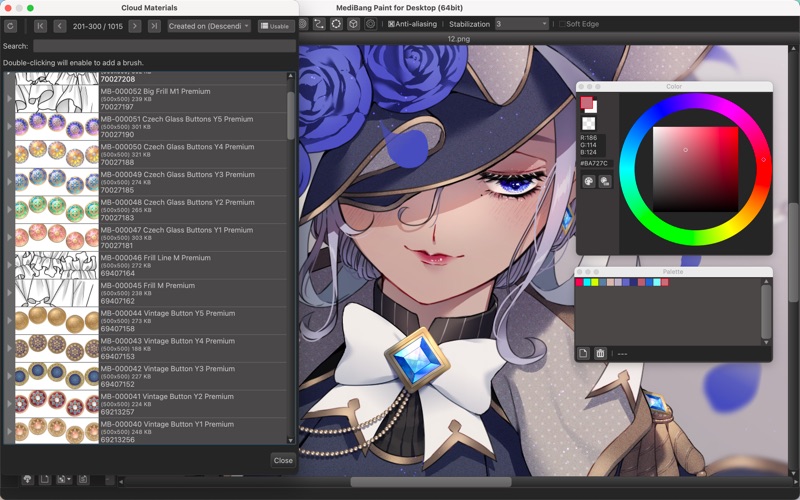The height and width of the screenshot is (500, 800).
Task: Expand the Czech Glass Buttons Y2 row
Action: pyautogui.click(x=9, y=209)
